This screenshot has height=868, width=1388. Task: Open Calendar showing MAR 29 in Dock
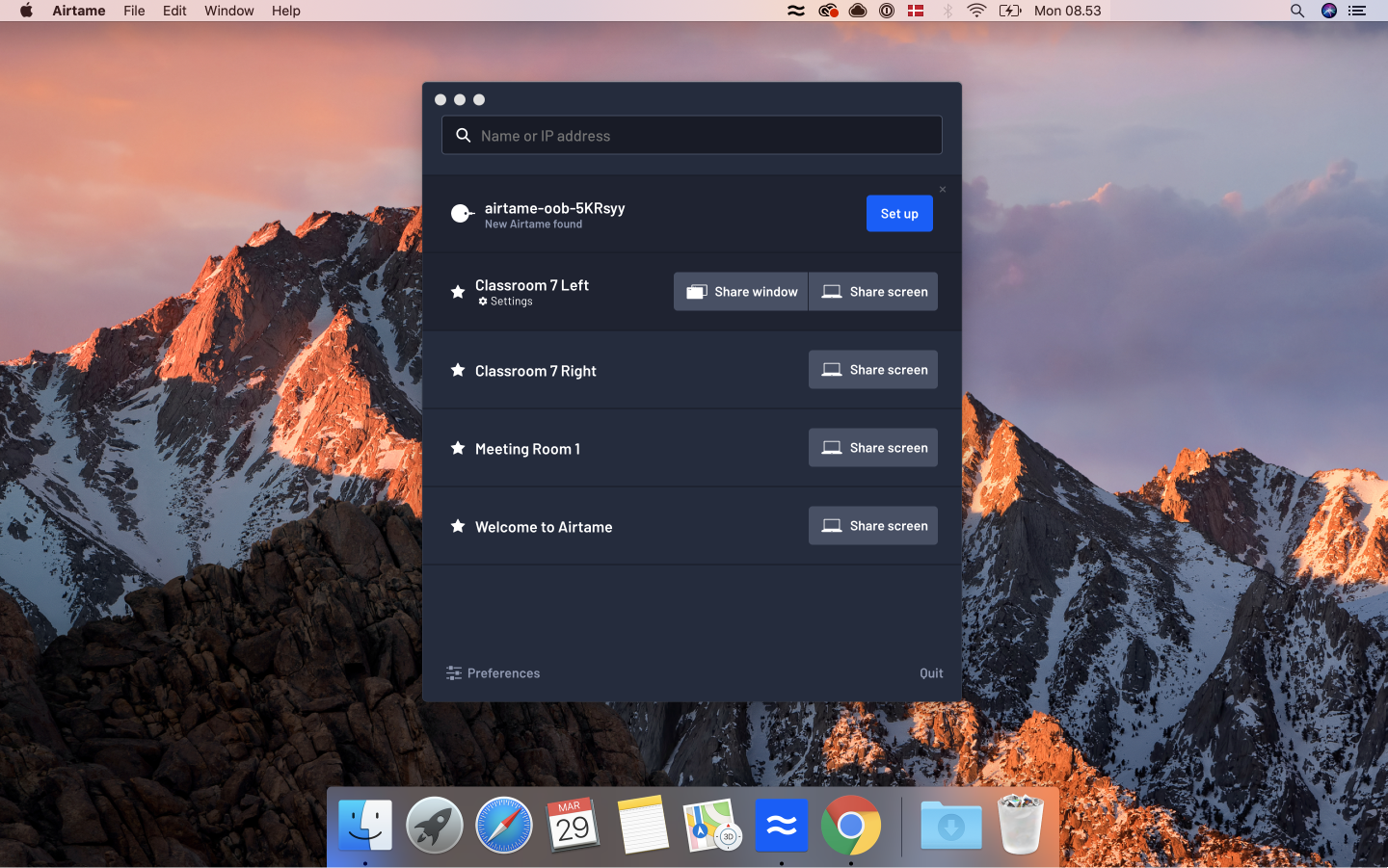coord(573,826)
